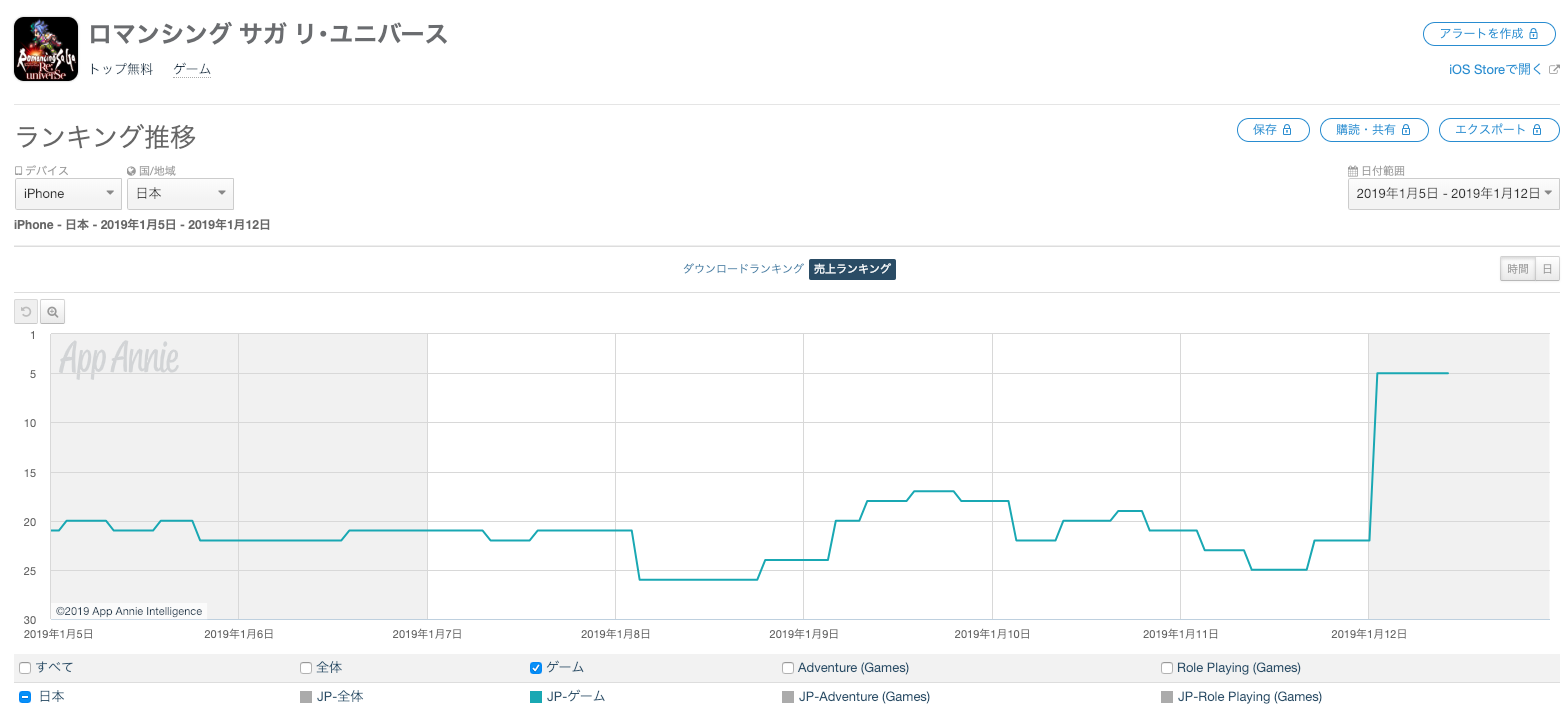The width and height of the screenshot is (1565, 728).
Task: Click the ©2019 App Annie Intelligence text
Action: click(x=129, y=611)
